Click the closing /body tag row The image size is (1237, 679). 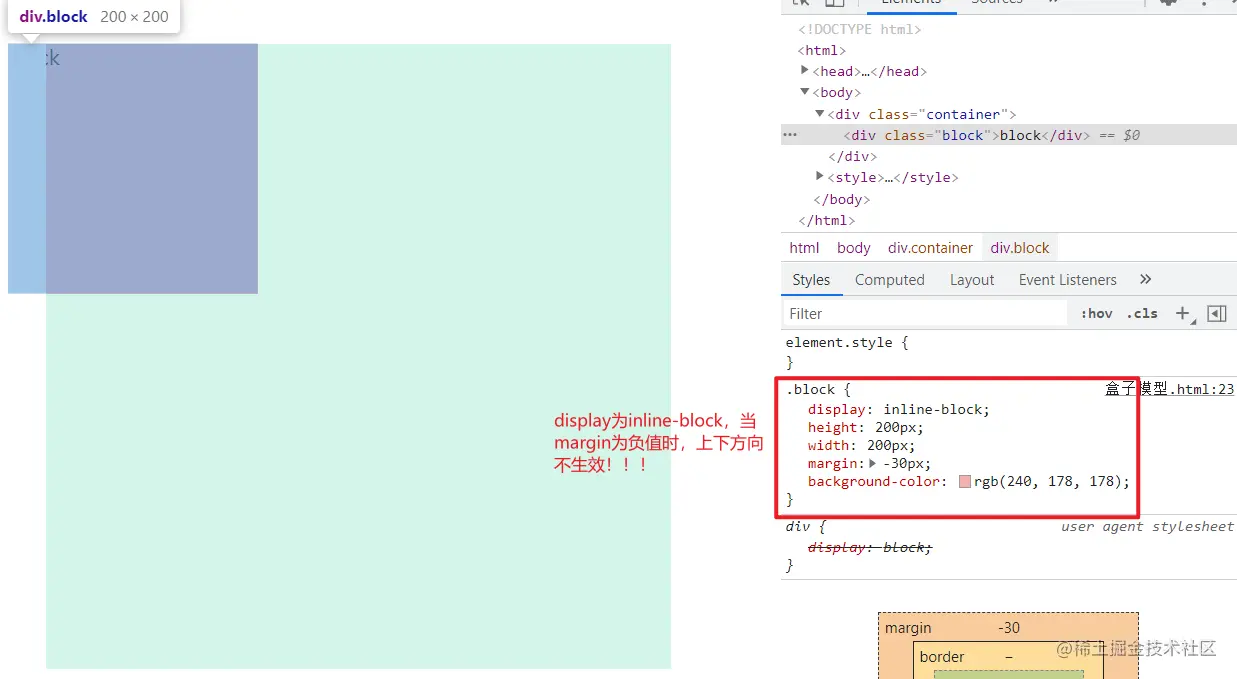coord(842,199)
